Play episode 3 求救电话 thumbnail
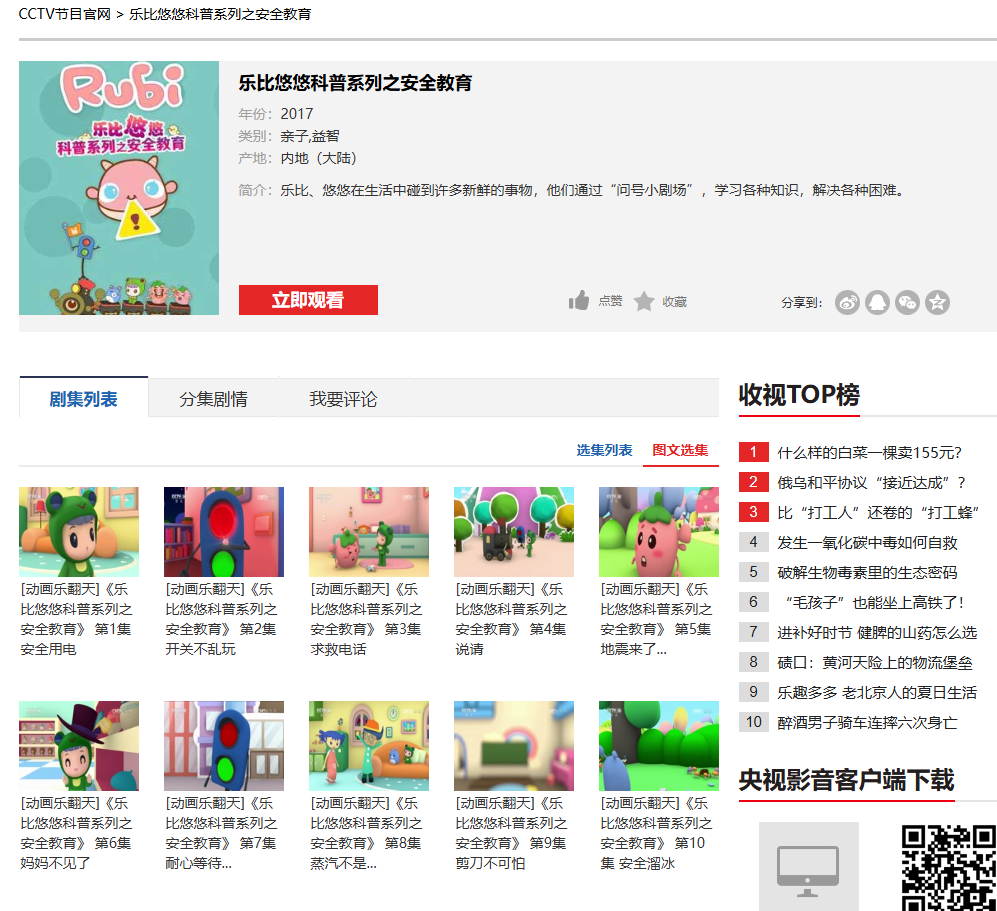The image size is (997, 911). [x=368, y=531]
